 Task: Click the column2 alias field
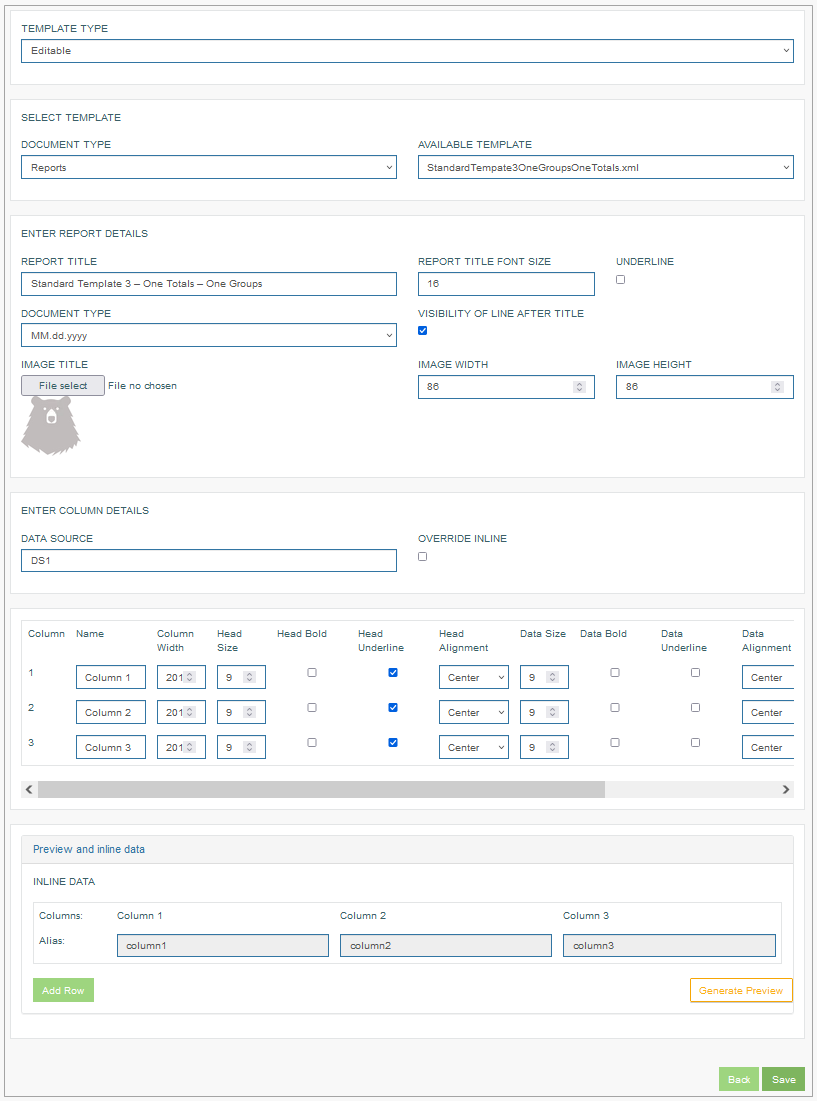pyautogui.click(x=446, y=946)
